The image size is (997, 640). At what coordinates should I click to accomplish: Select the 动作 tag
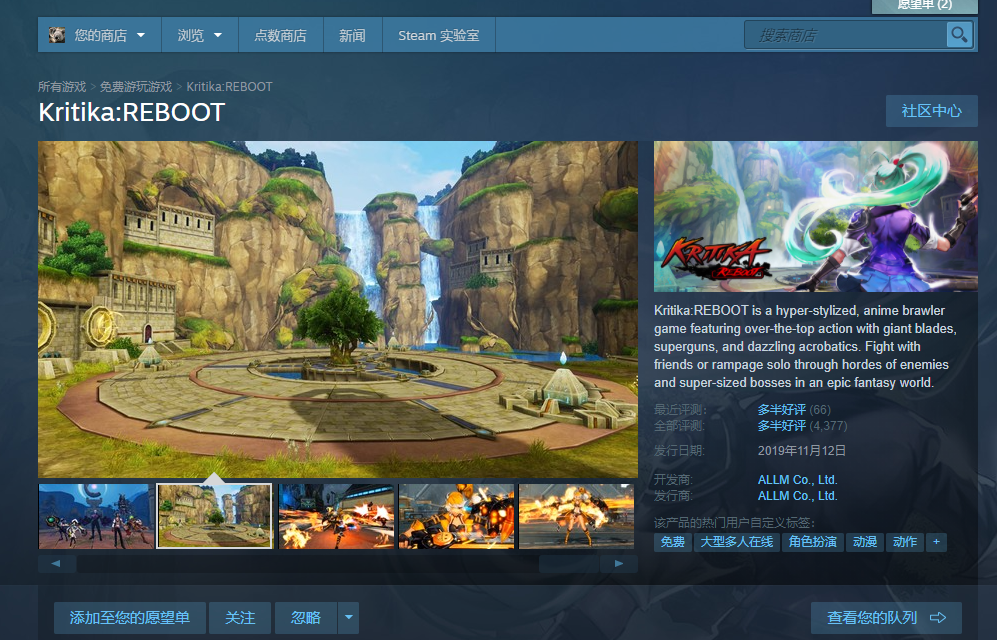[x=905, y=541]
